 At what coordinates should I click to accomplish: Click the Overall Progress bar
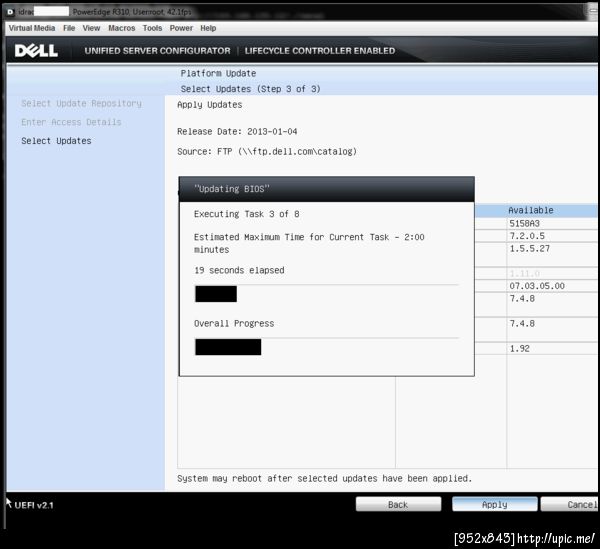[x=327, y=347]
